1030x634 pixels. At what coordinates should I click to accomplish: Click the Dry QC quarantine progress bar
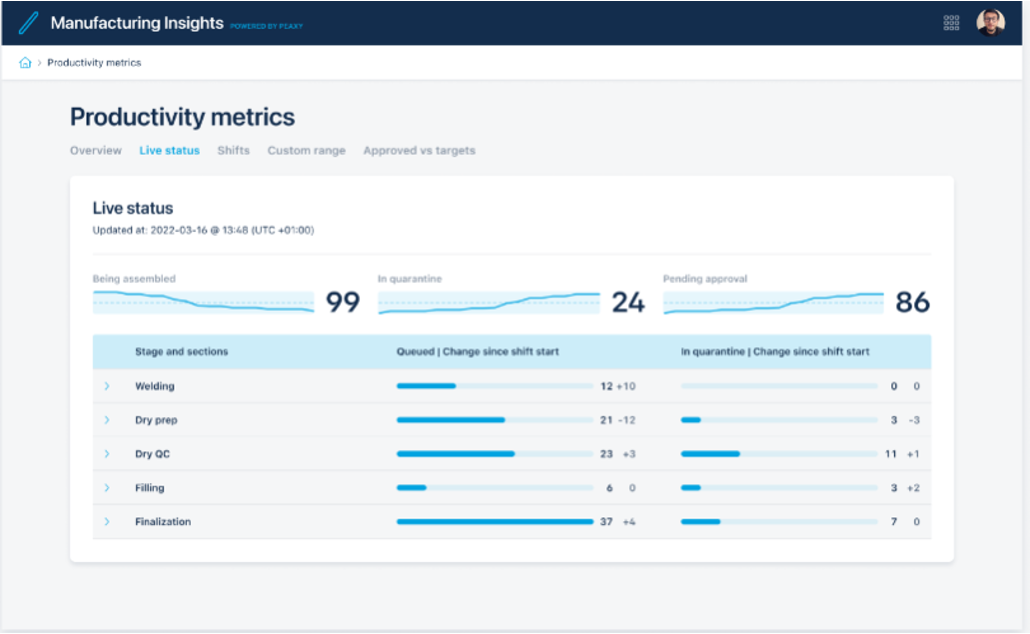[x=779, y=454]
